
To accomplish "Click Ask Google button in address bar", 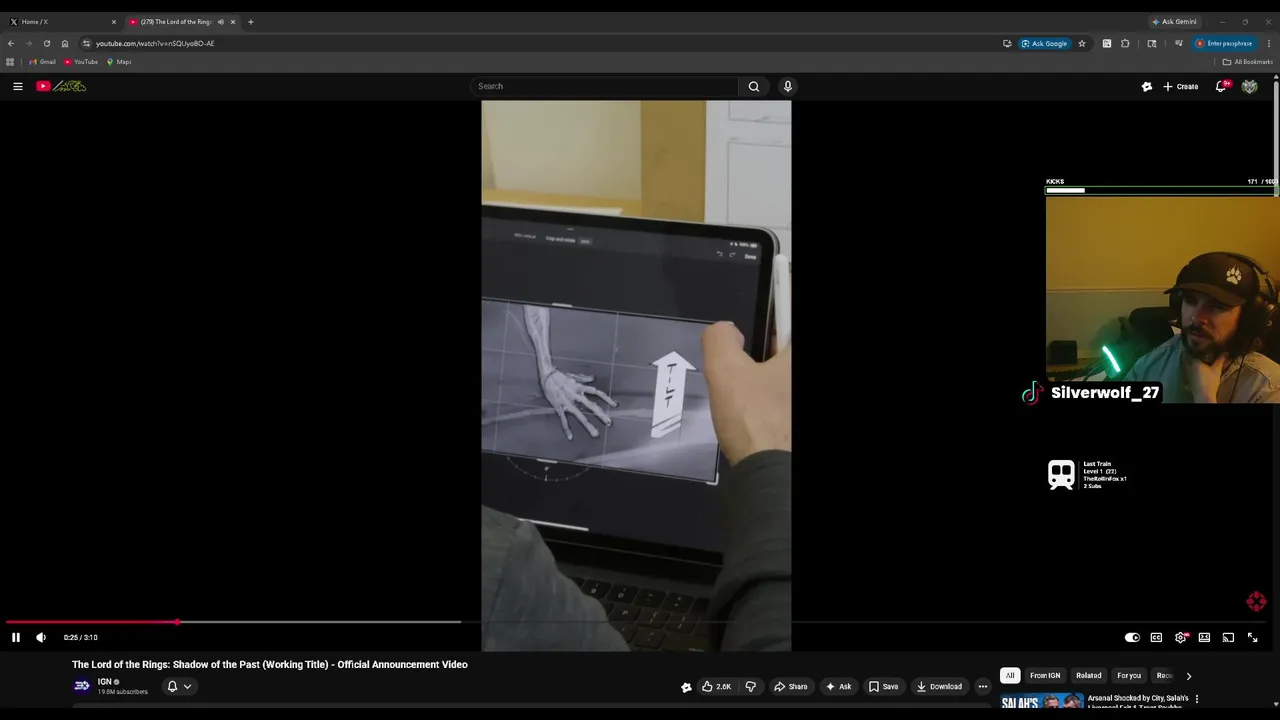I will [1044, 43].
